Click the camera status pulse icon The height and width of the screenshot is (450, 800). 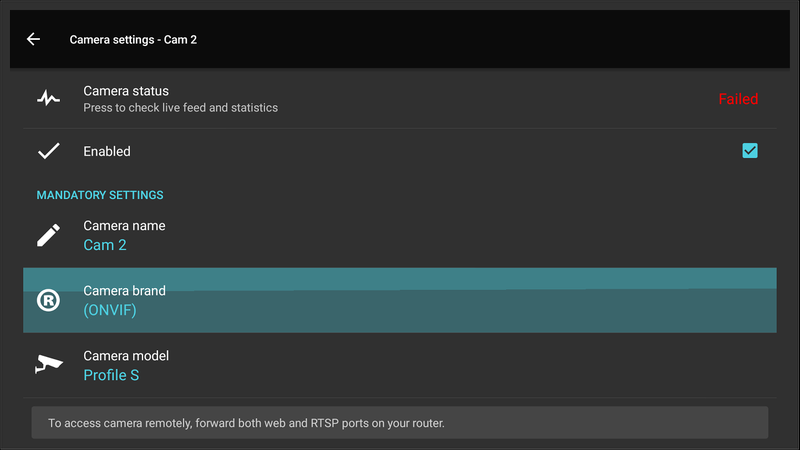(x=48, y=98)
